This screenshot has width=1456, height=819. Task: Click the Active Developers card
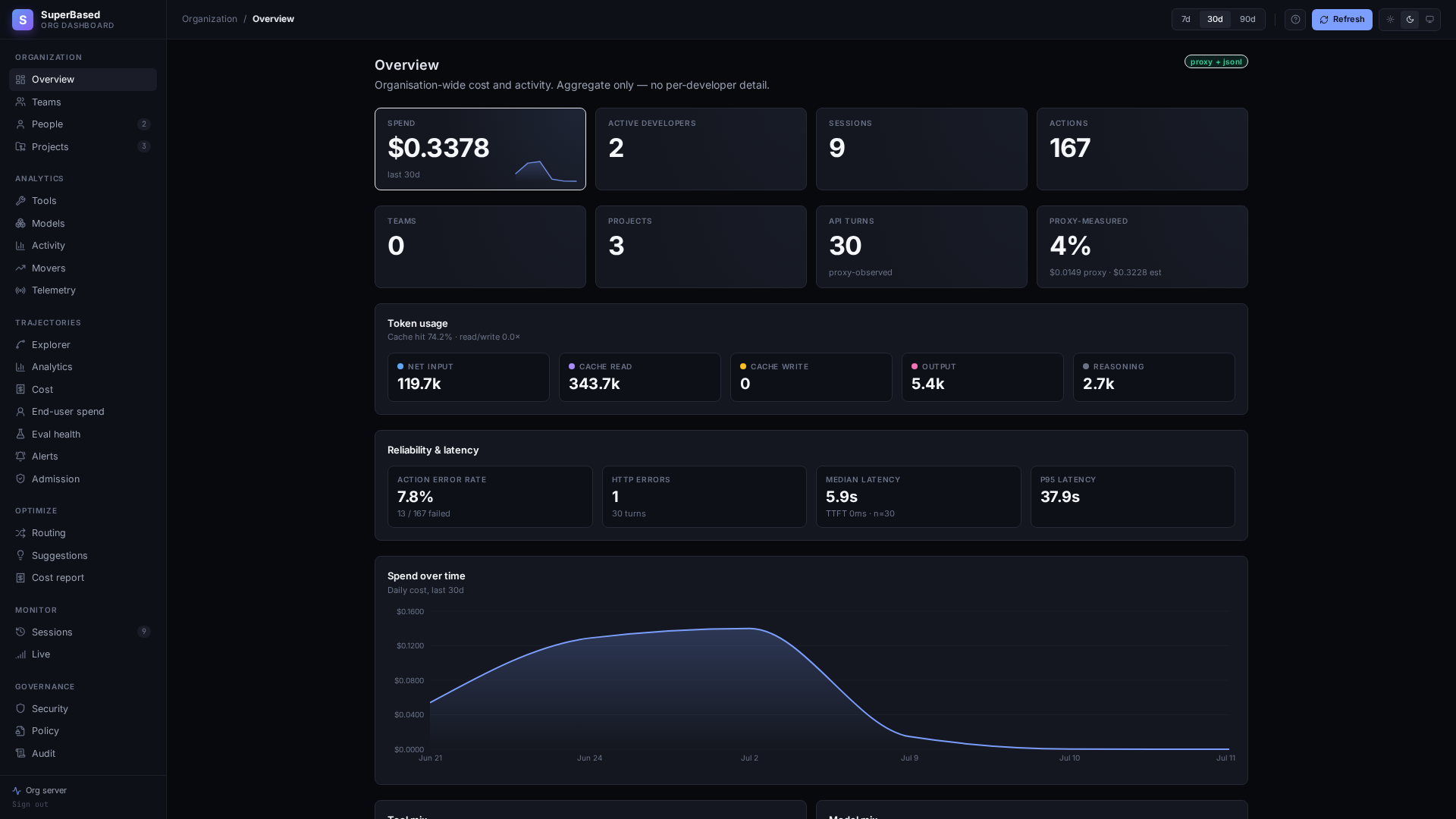click(701, 149)
